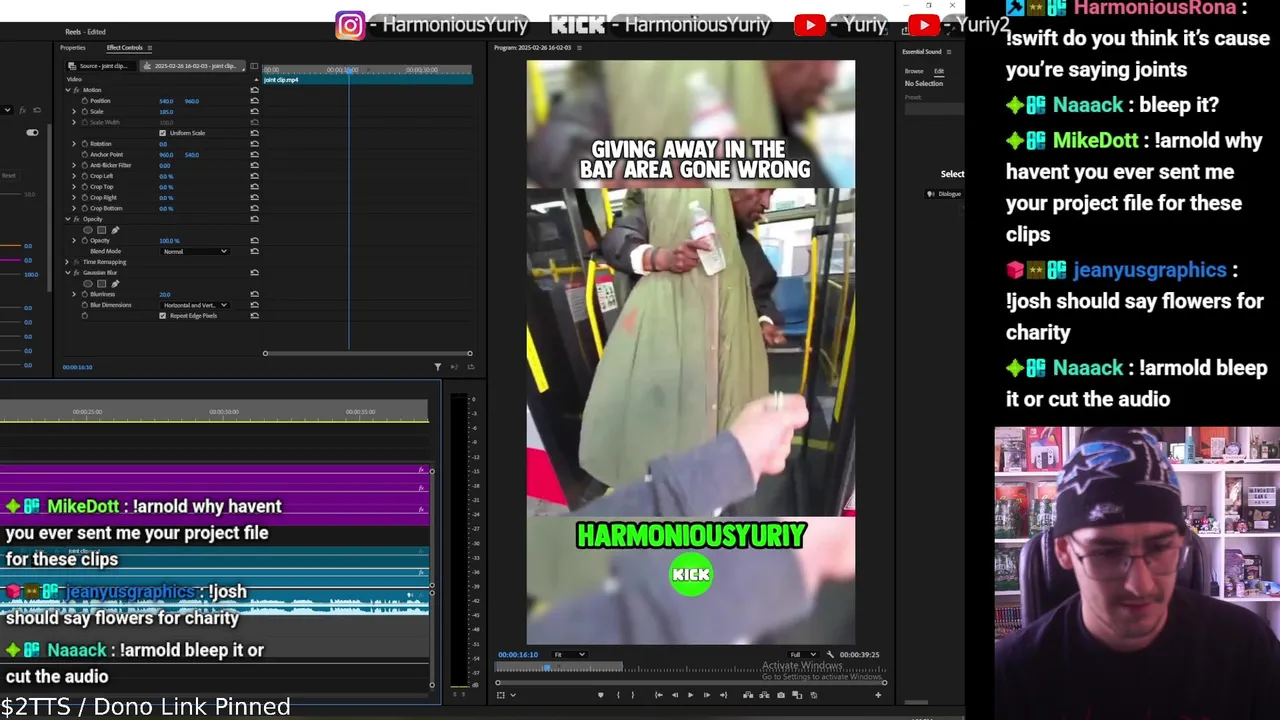Image resolution: width=1280 pixels, height=720 pixels.
Task: Select the Source joint clip tab
Action: (x=102, y=66)
